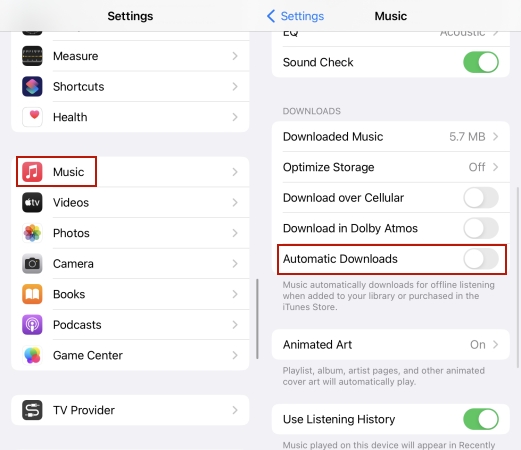Image resolution: width=521 pixels, height=450 pixels.
Task: Expand Optimize Storage chevron showing Off
Action: (496, 167)
